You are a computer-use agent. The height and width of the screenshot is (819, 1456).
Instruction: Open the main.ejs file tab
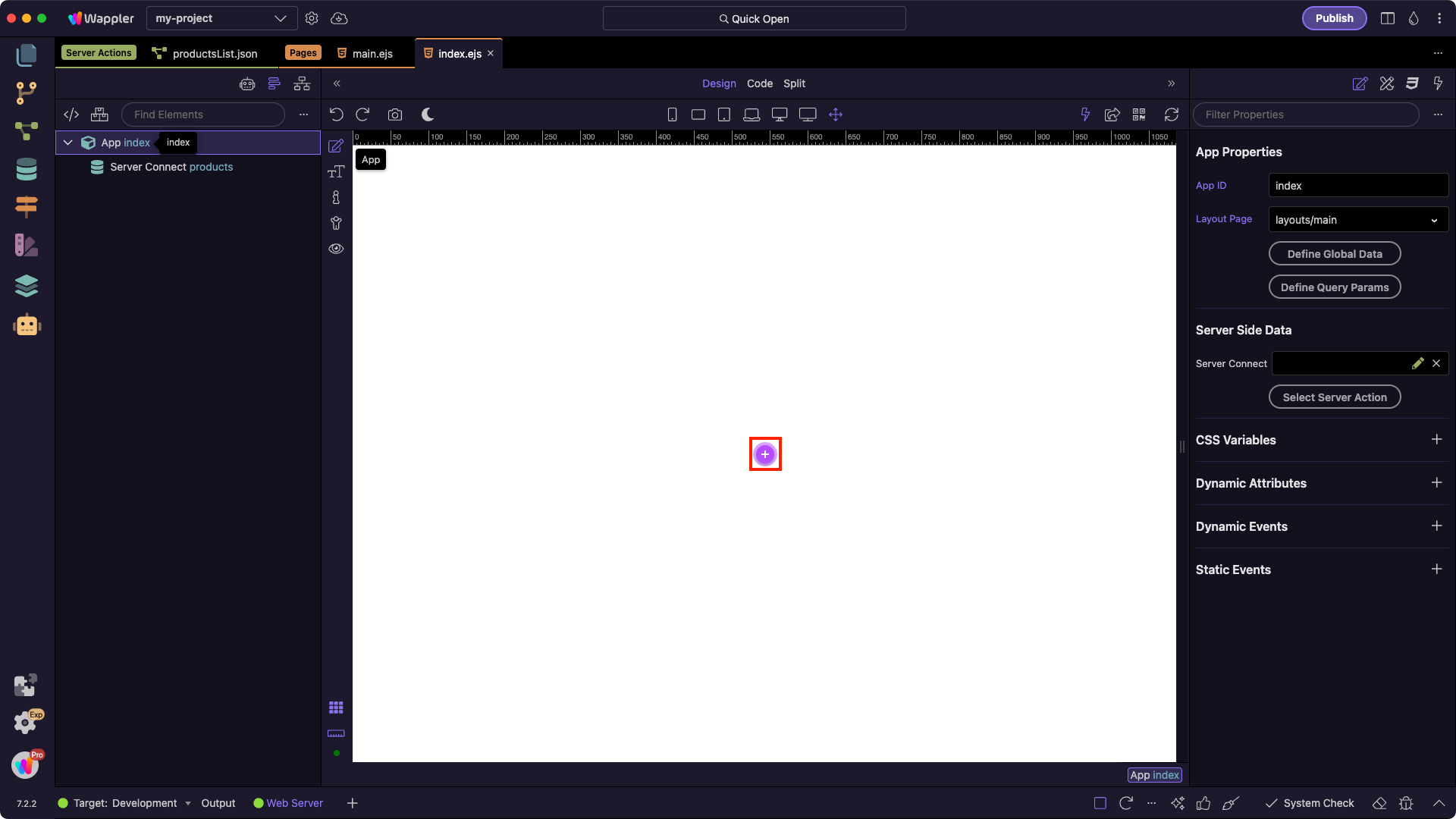372,54
